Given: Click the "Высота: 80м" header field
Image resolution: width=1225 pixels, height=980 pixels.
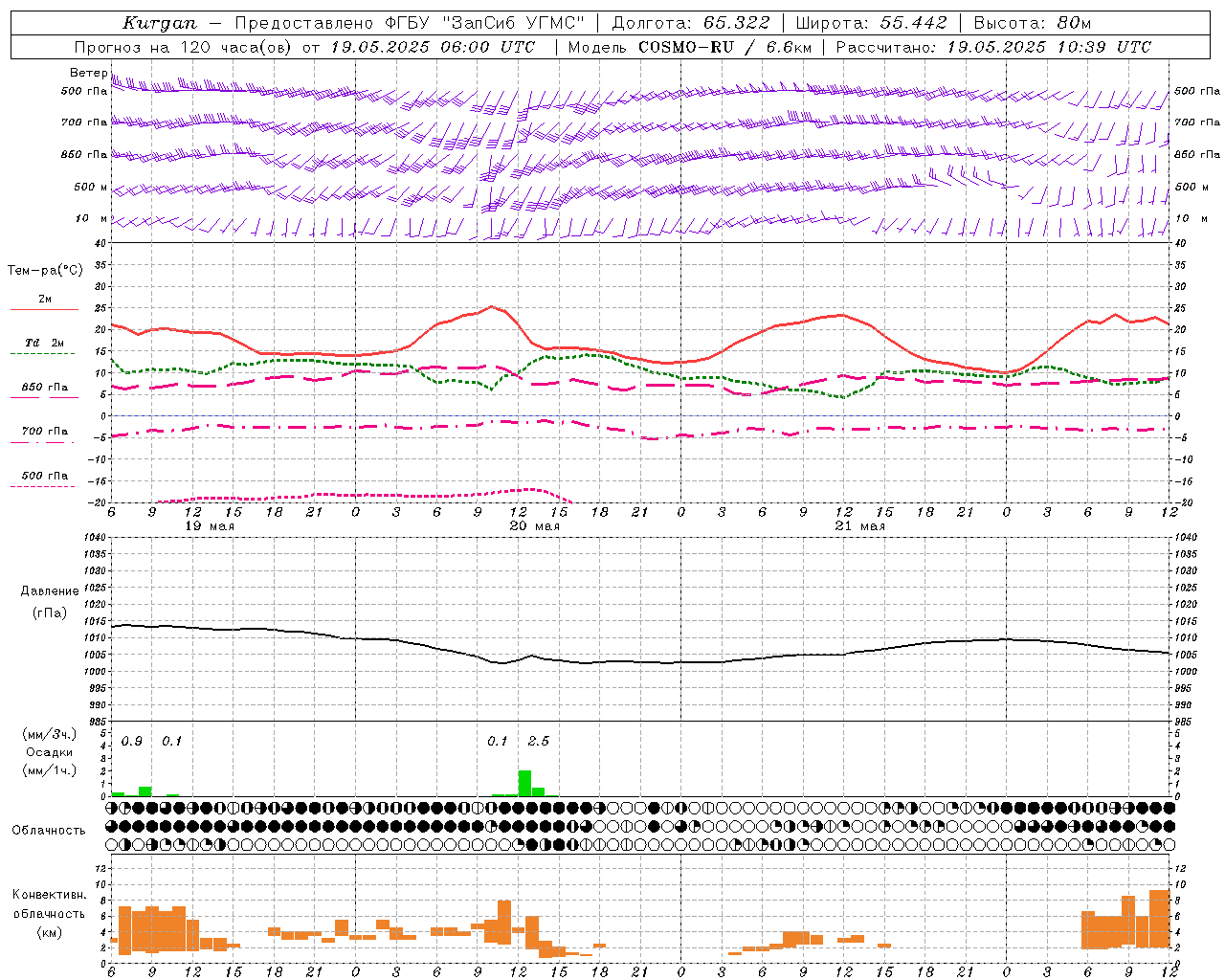Looking at the screenshot, I should (1032, 23).
